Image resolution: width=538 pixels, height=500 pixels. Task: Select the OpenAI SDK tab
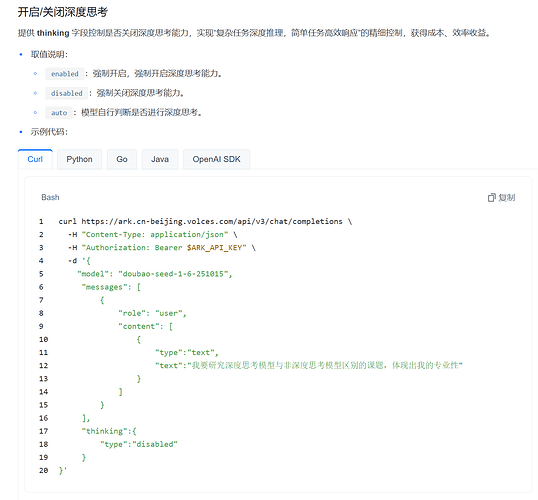[x=217, y=159]
